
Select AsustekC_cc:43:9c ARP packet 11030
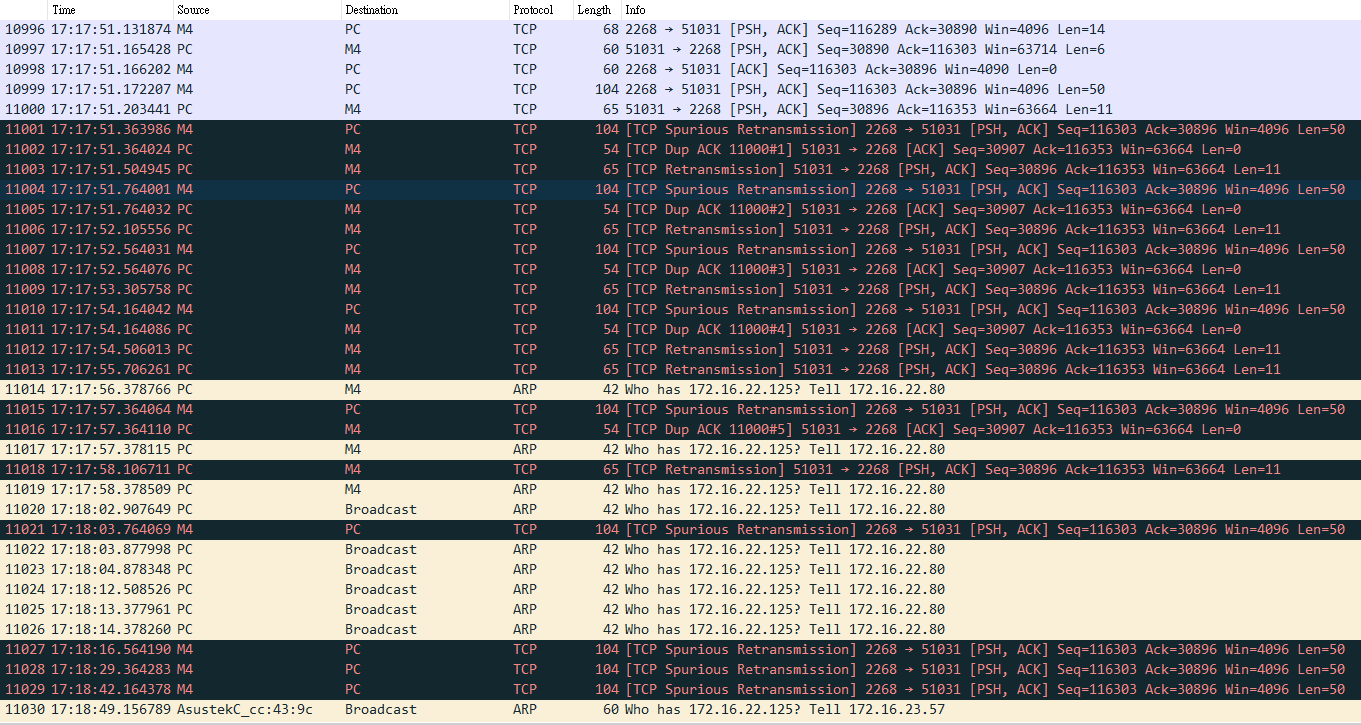click(x=680, y=710)
